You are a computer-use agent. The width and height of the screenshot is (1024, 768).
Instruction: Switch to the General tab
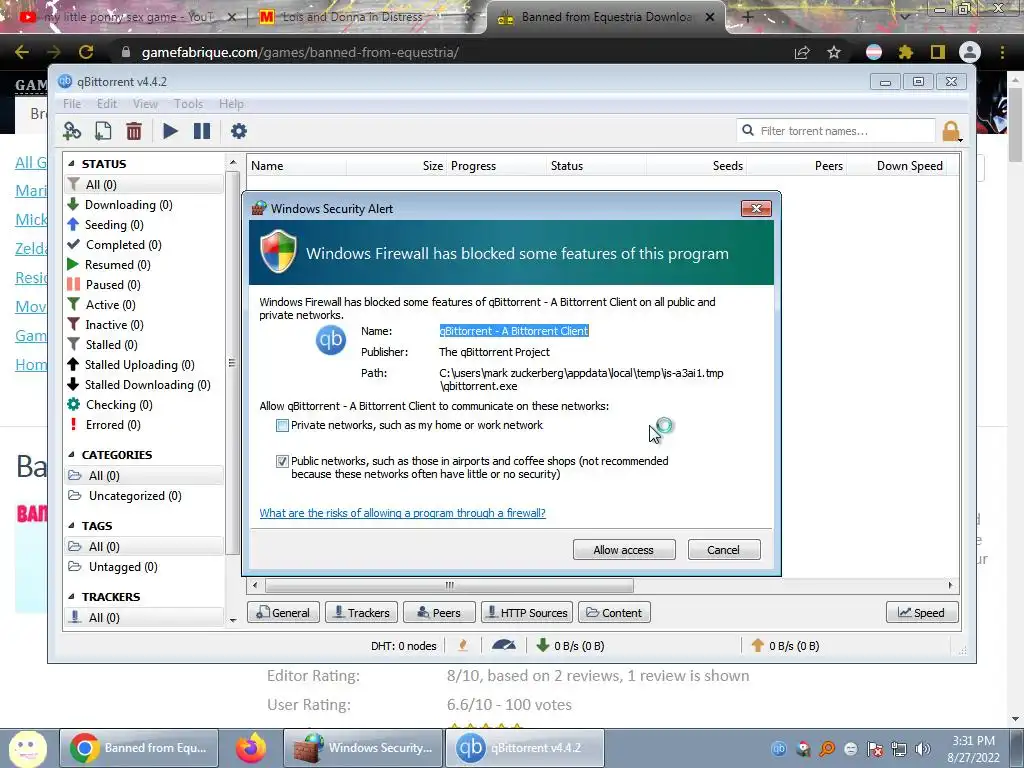click(283, 613)
